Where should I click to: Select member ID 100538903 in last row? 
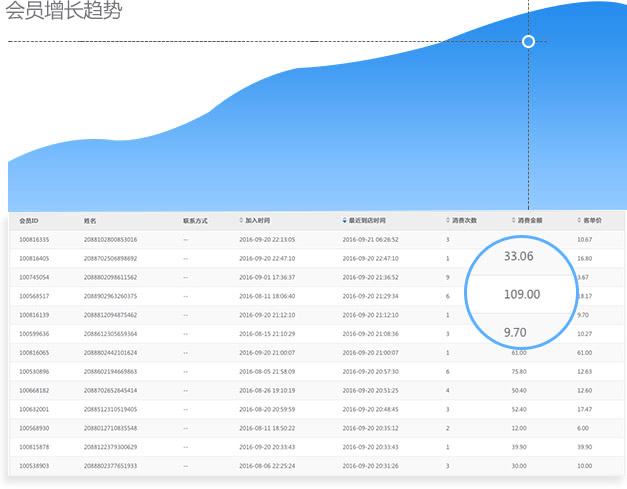(x=34, y=465)
